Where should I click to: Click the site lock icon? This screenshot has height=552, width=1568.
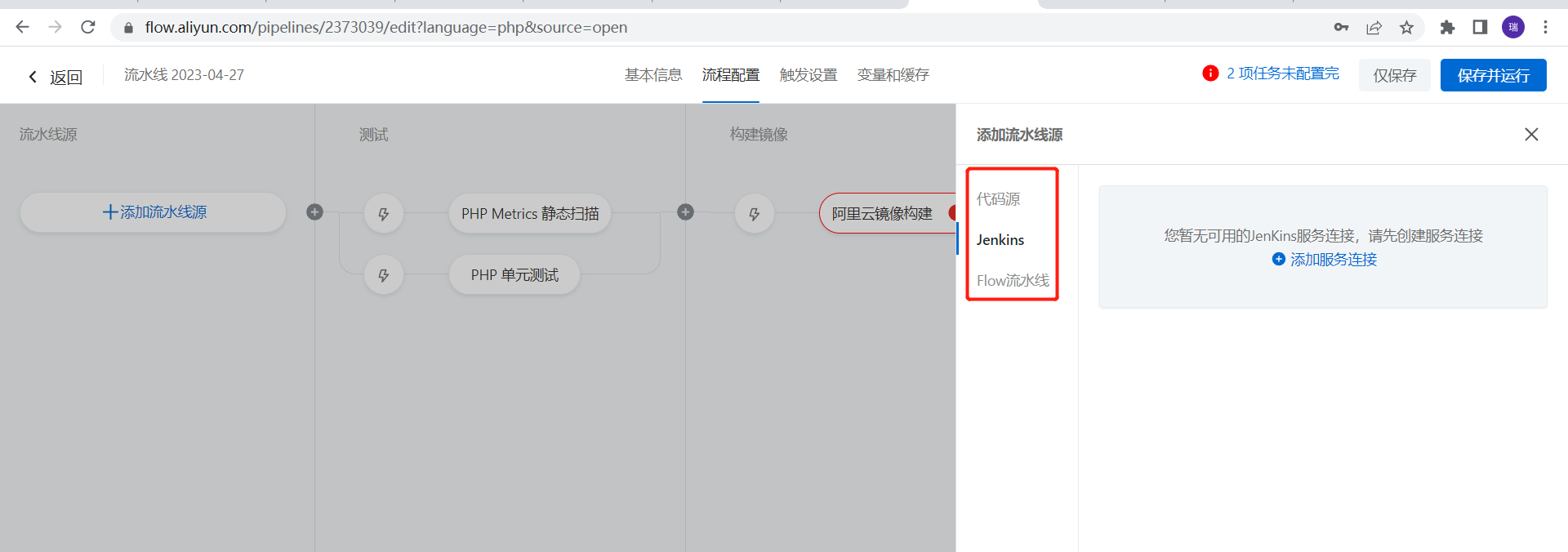click(128, 28)
